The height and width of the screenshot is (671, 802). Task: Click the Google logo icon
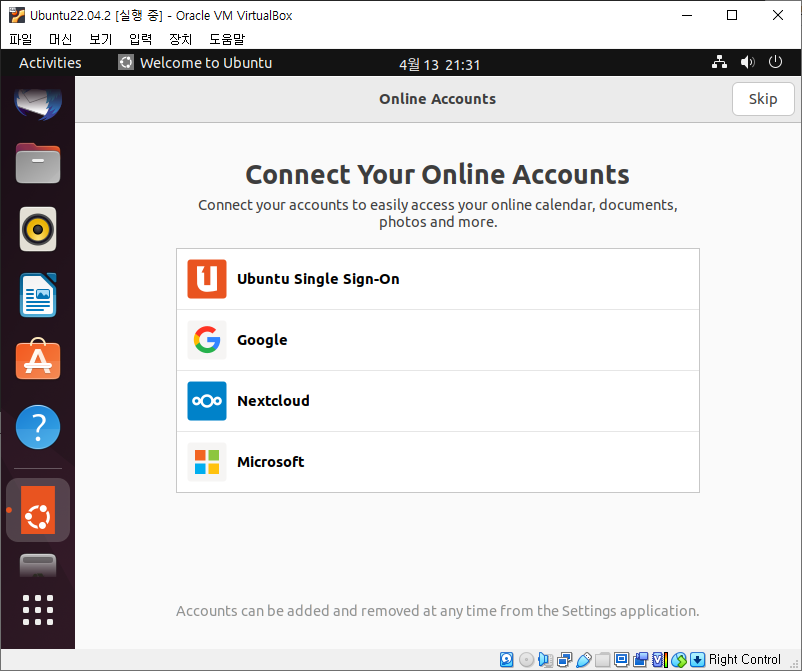click(x=207, y=340)
